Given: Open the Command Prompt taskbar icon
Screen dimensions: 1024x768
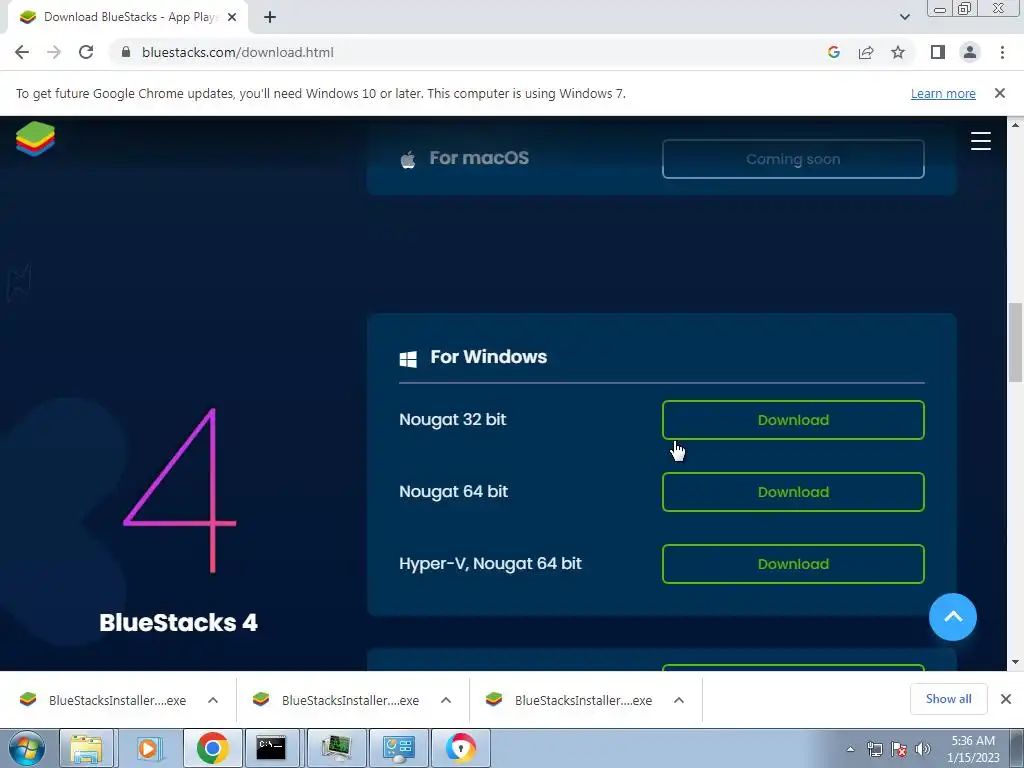Looking at the screenshot, I should pos(270,748).
